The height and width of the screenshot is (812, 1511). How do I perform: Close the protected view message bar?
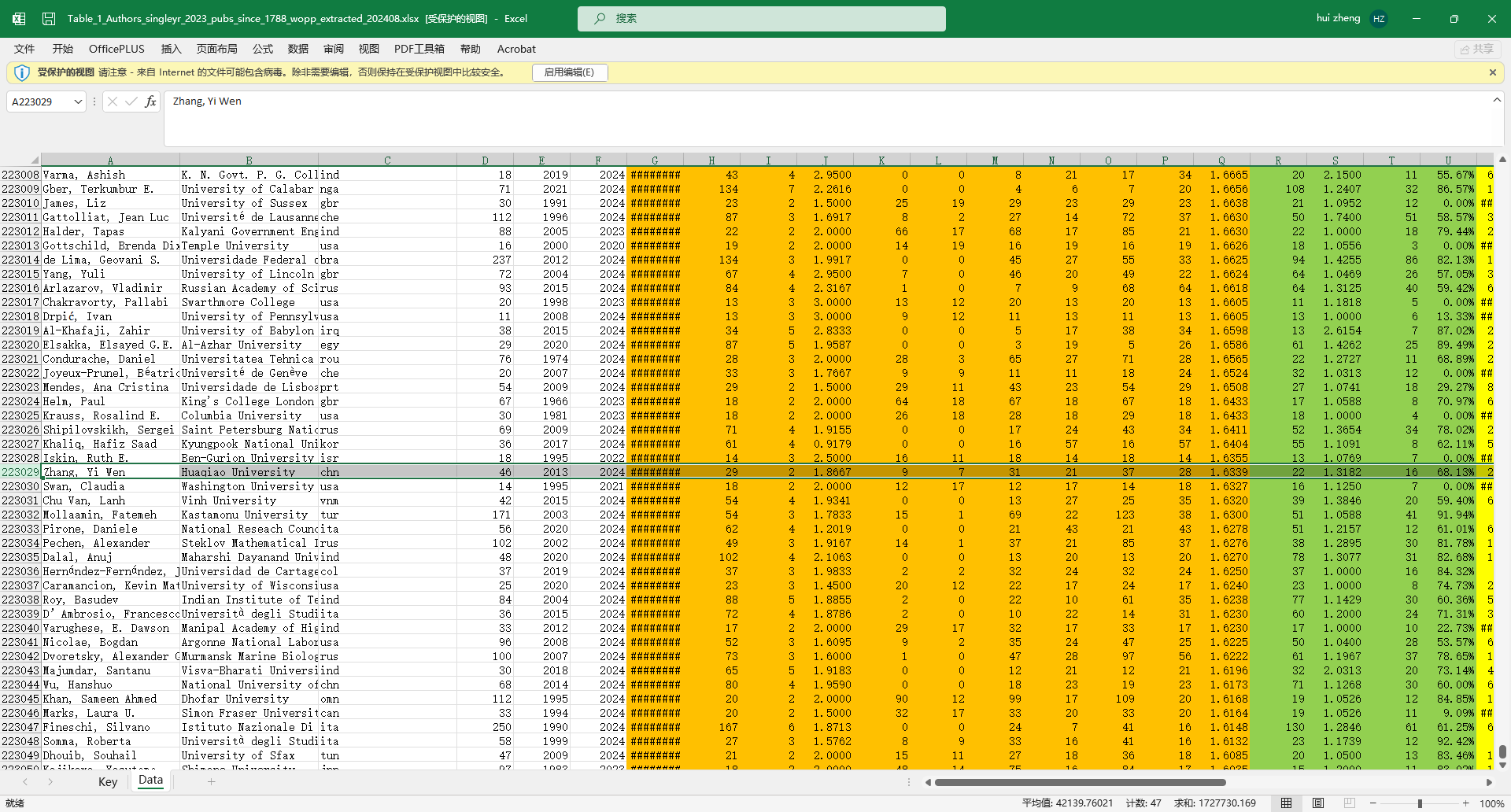(1493, 72)
